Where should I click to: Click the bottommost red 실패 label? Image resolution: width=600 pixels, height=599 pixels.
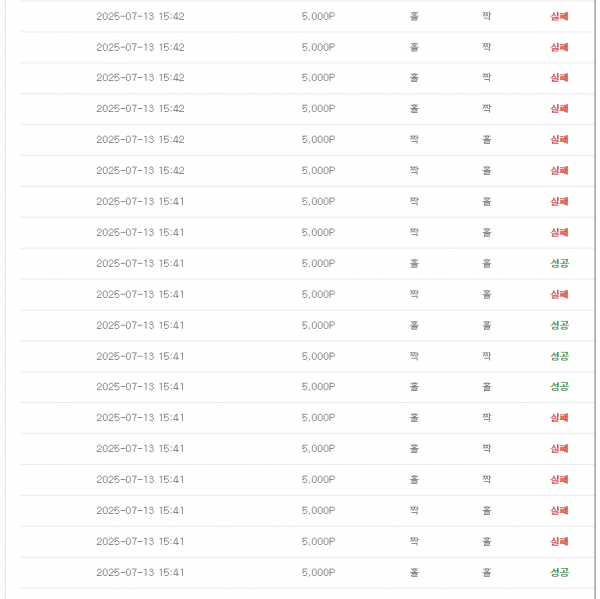tap(559, 541)
